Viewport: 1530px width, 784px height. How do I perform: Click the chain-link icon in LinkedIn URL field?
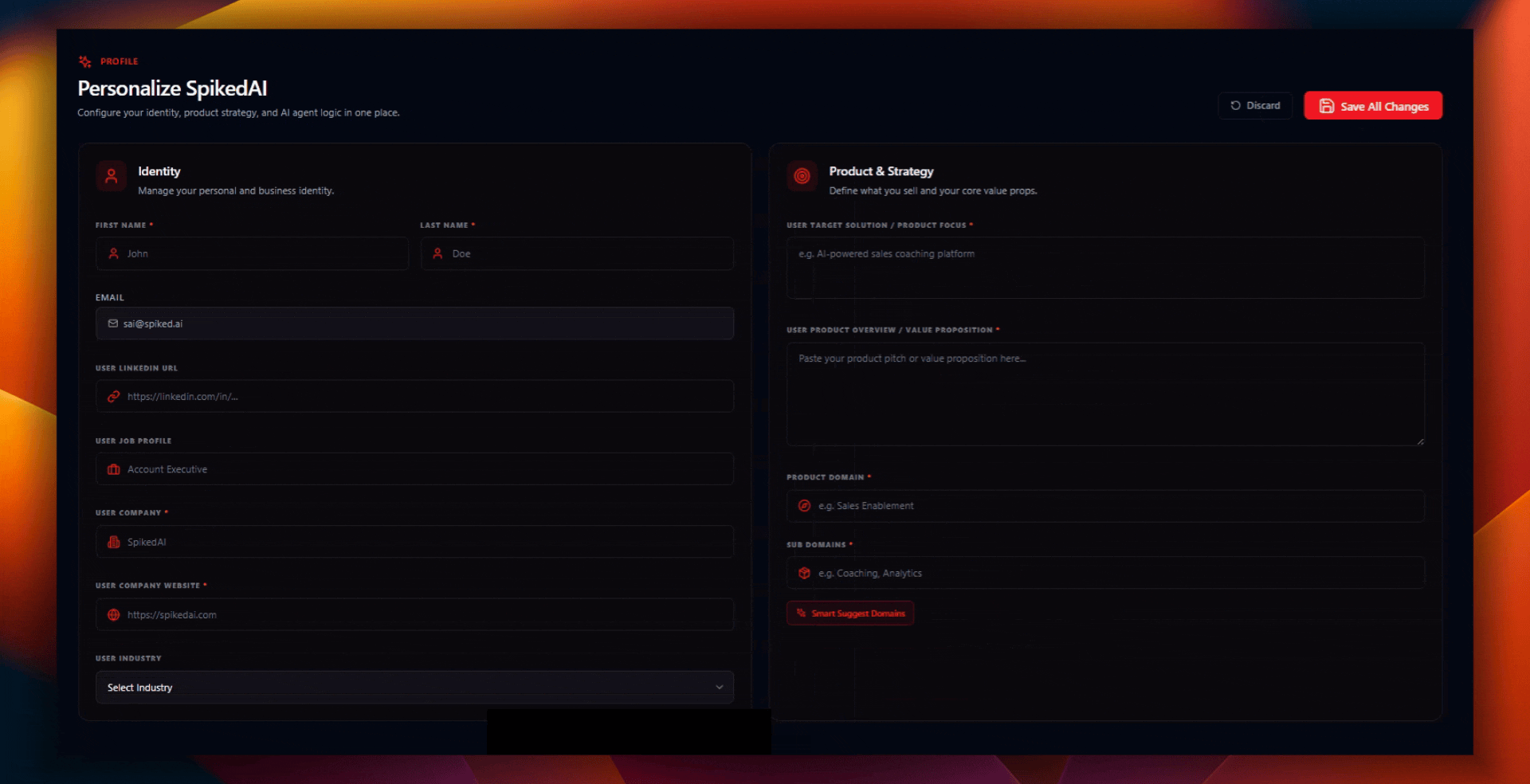click(x=114, y=396)
